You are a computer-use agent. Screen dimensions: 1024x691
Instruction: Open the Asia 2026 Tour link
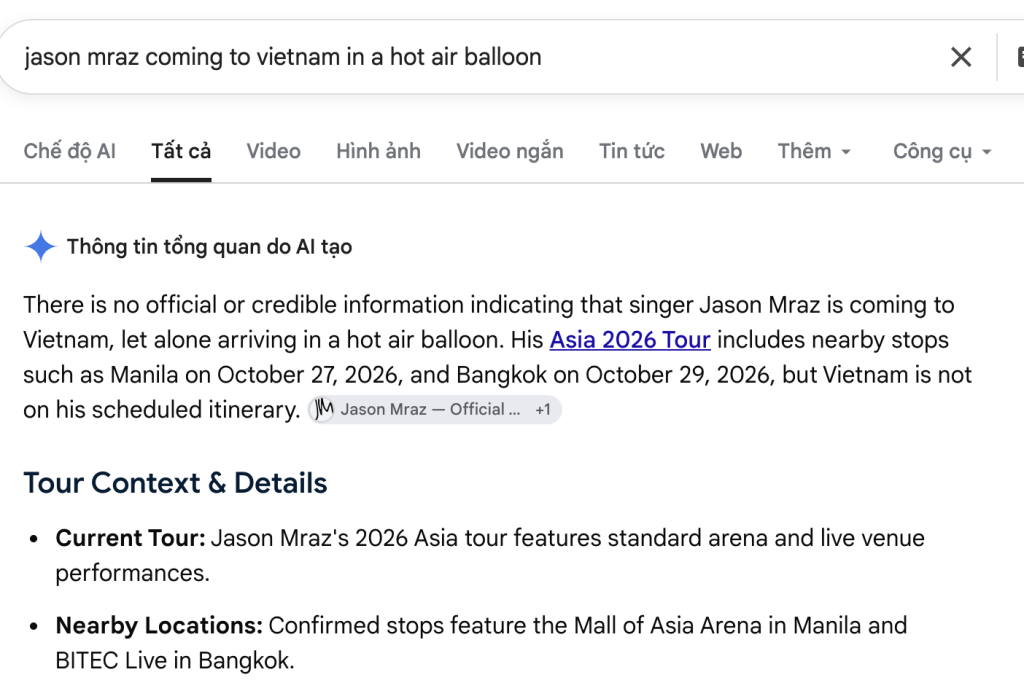click(630, 340)
